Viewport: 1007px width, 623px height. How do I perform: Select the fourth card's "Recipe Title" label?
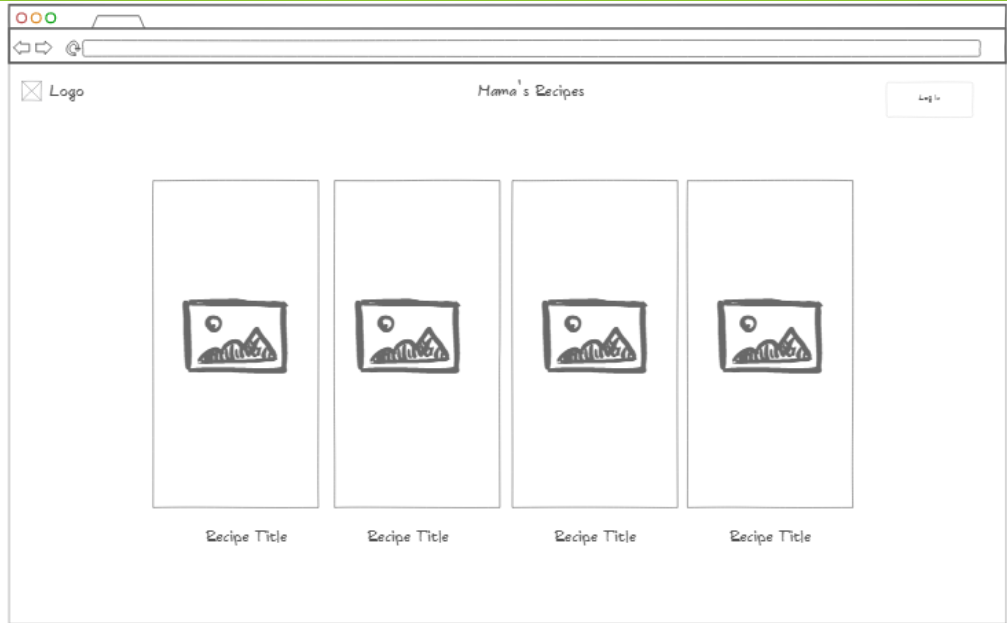pos(770,536)
